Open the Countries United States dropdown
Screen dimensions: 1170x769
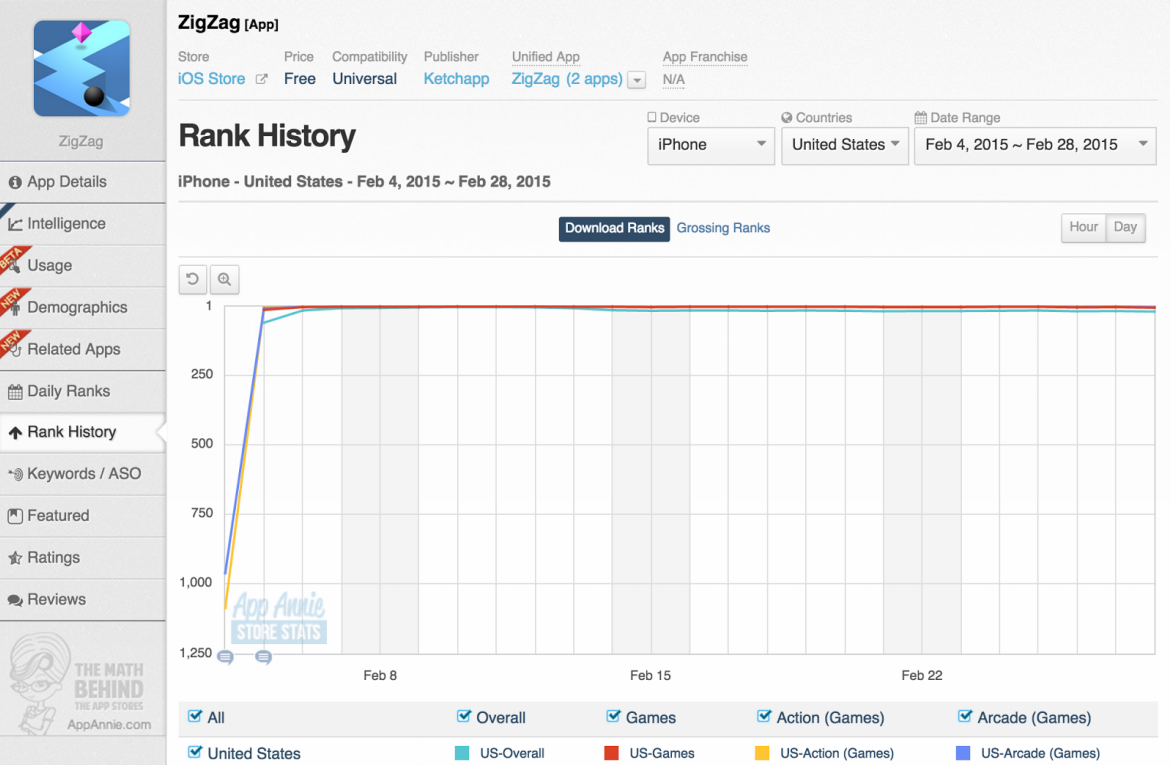point(845,145)
